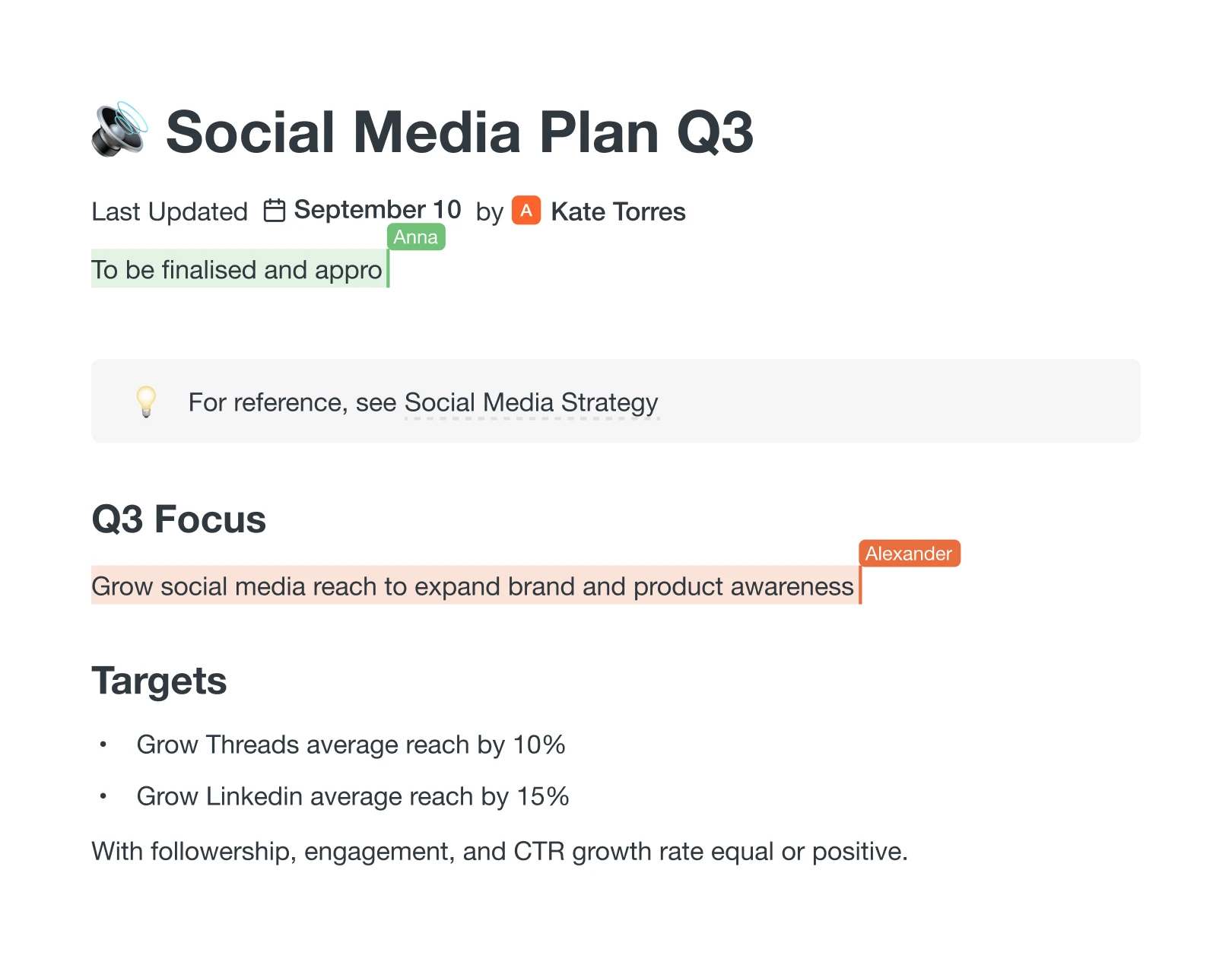Image resolution: width=1232 pixels, height=959 pixels.
Task: Click the calendar icon beside the date
Action: 275,210
